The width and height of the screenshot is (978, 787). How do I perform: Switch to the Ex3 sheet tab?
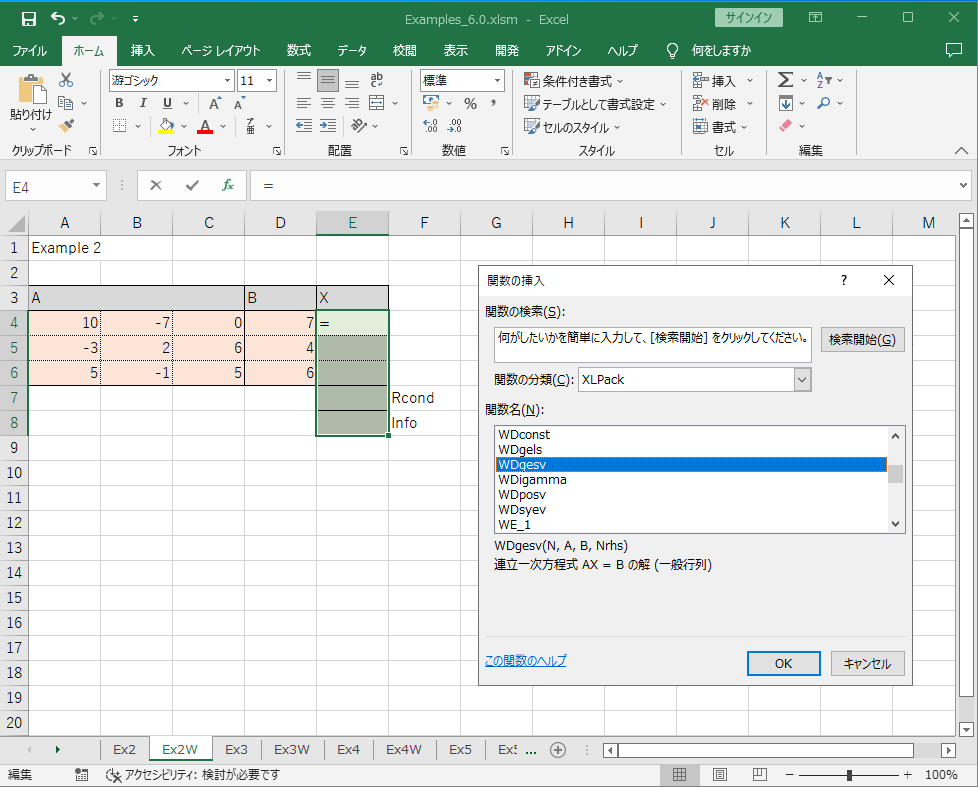[x=236, y=749]
